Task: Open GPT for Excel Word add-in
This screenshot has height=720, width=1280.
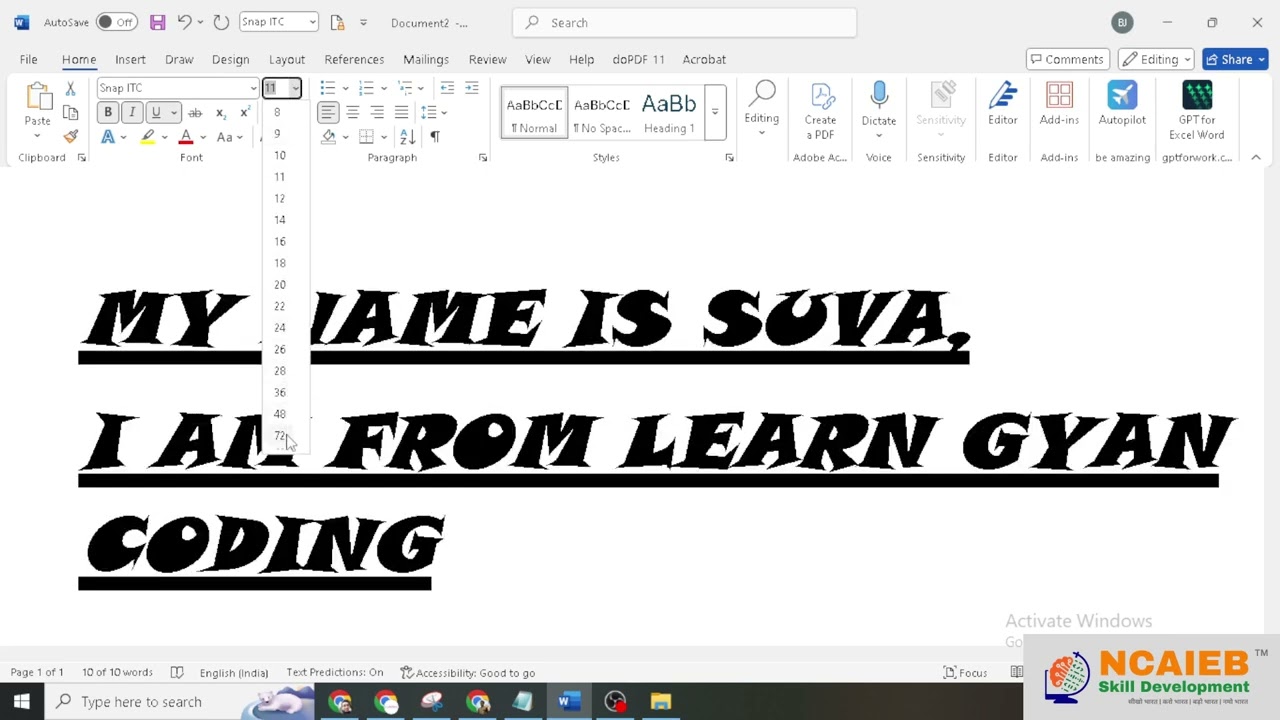Action: click(x=1197, y=95)
